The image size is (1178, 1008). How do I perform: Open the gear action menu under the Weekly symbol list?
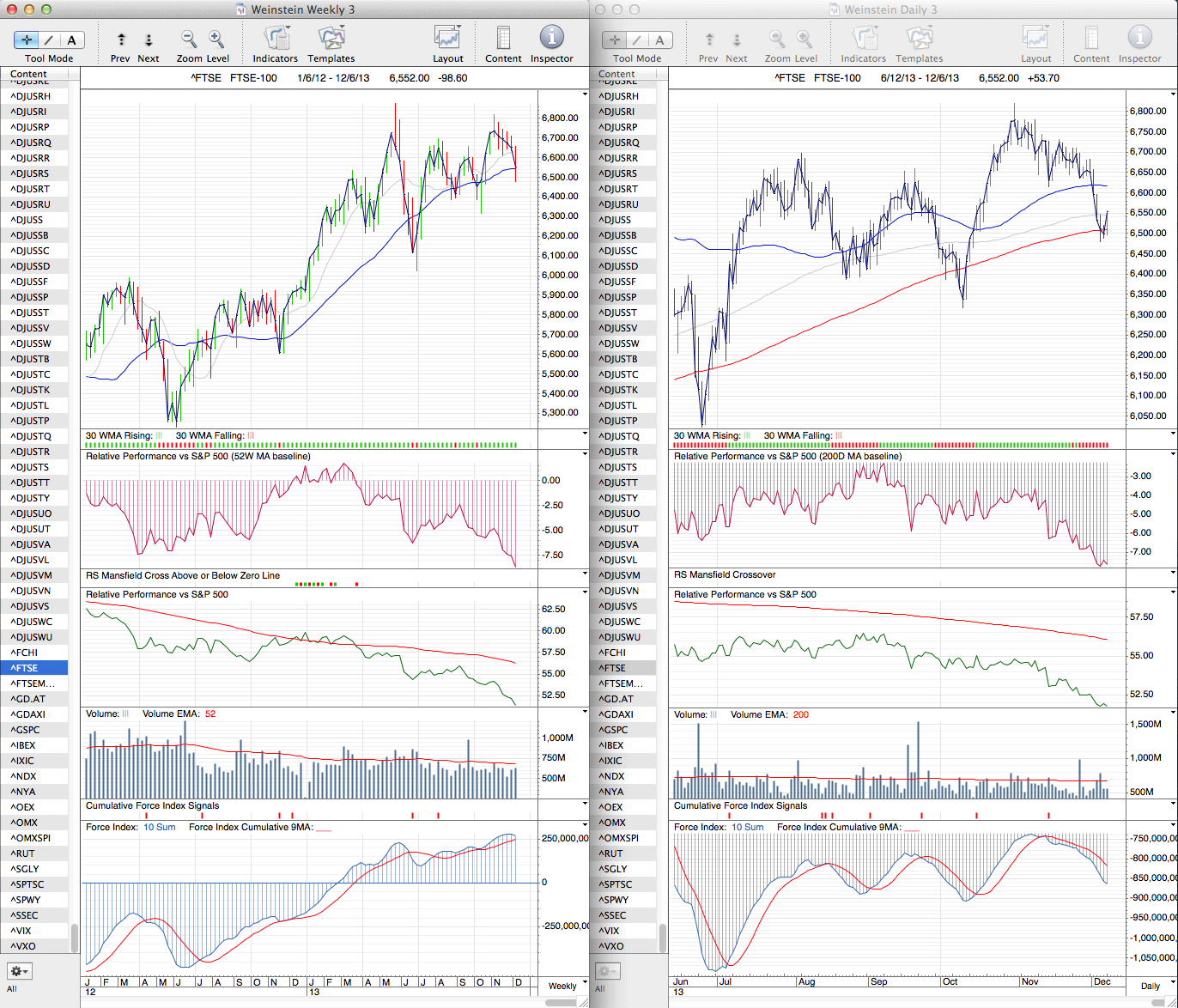point(19,971)
